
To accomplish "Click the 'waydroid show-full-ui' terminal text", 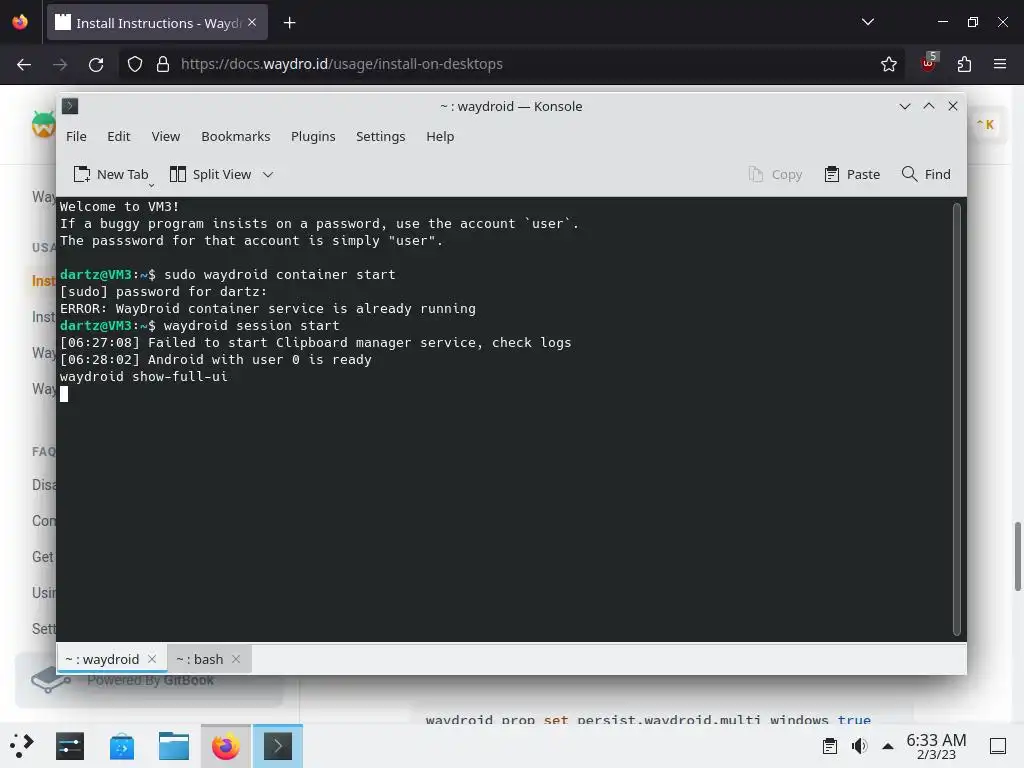I will click(144, 377).
